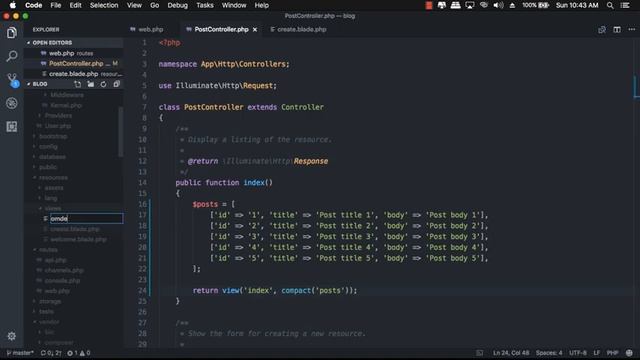This screenshot has width=640, height=360.
Task: Open the Selection menu
Action: pyautogui.click(x=104, y=5)
